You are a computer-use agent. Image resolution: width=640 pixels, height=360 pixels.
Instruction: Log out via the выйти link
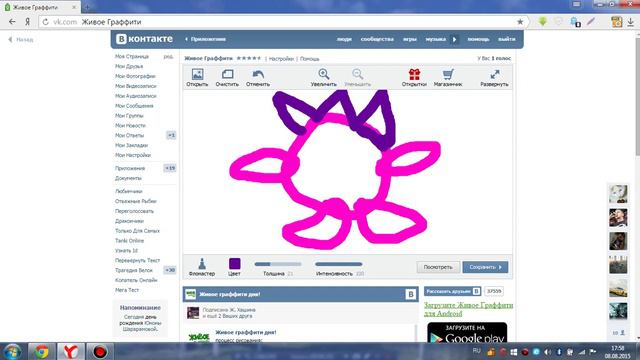[x=507, y=39]
